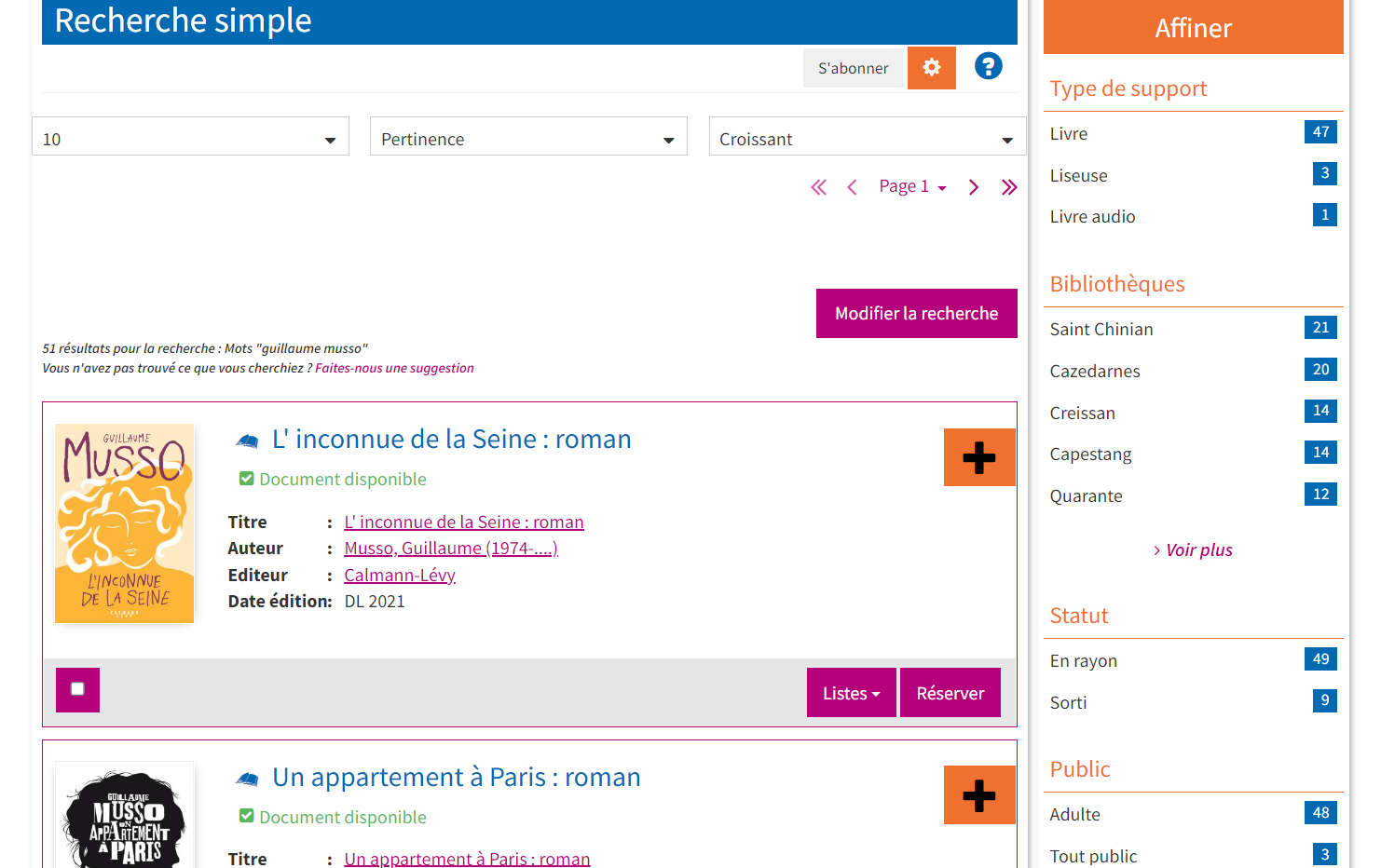Open the Musso book cover thumbnail
This screenshot has width=1381, height=868.
124,523
